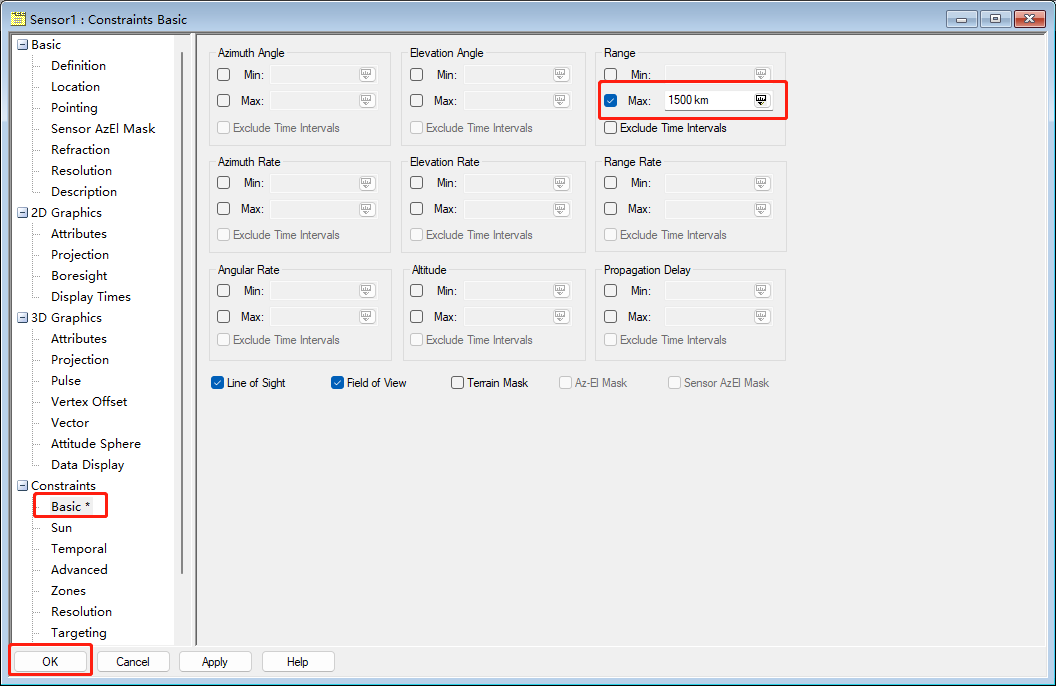Disable the Field of View constraint
Screen dimensions: 1056x686
tap(337, 382)
